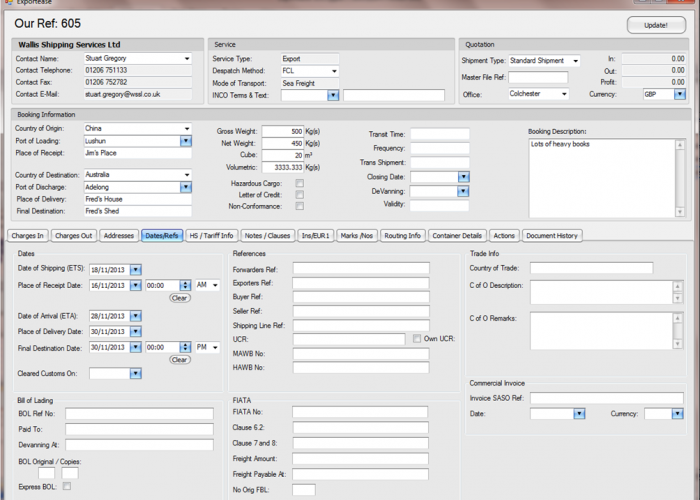The image size is (700, 500).
Task: Click the Invoice SASO Ref field
Action: 607,398
